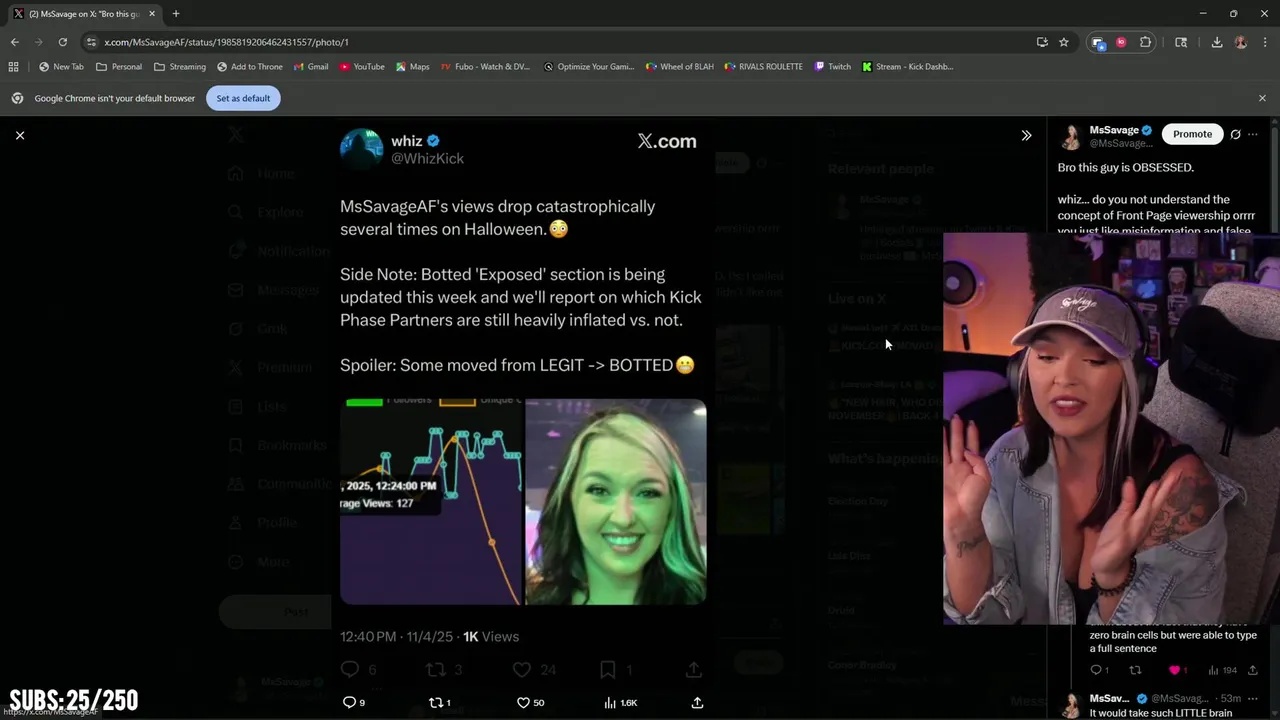Open media control icon in toolbar
The image size is (1280, 720).
1181,42
